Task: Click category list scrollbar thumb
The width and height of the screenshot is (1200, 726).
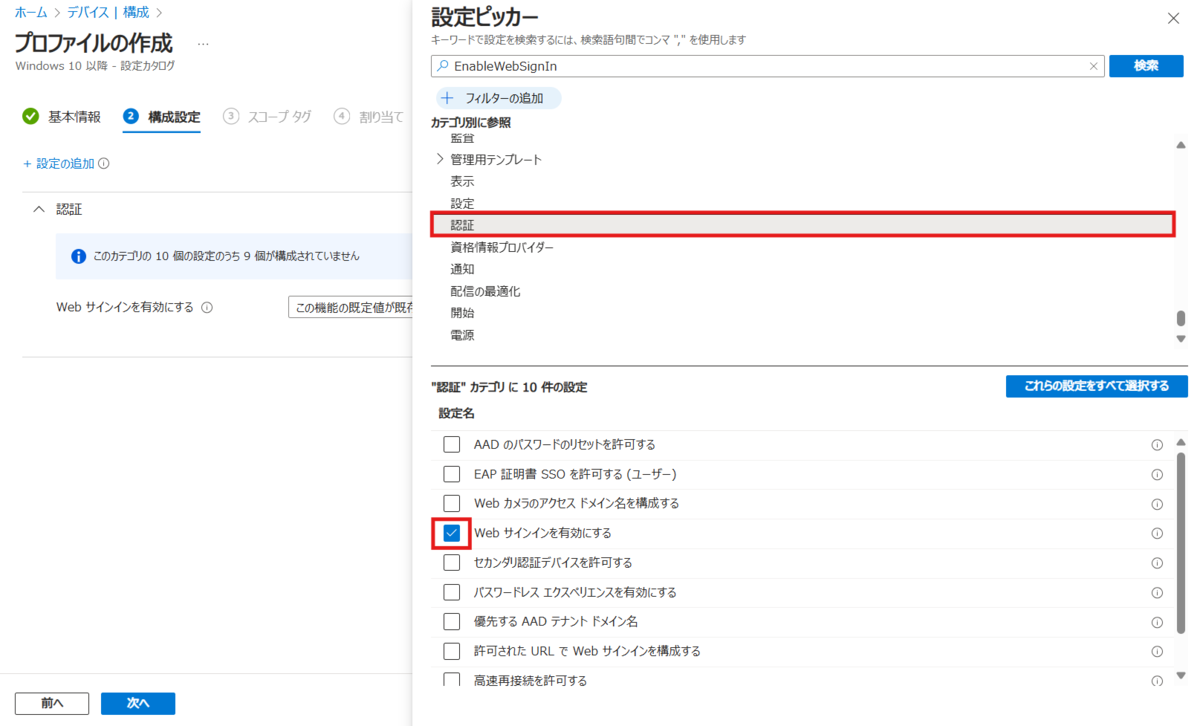Action: click(x=1181, y=319)
